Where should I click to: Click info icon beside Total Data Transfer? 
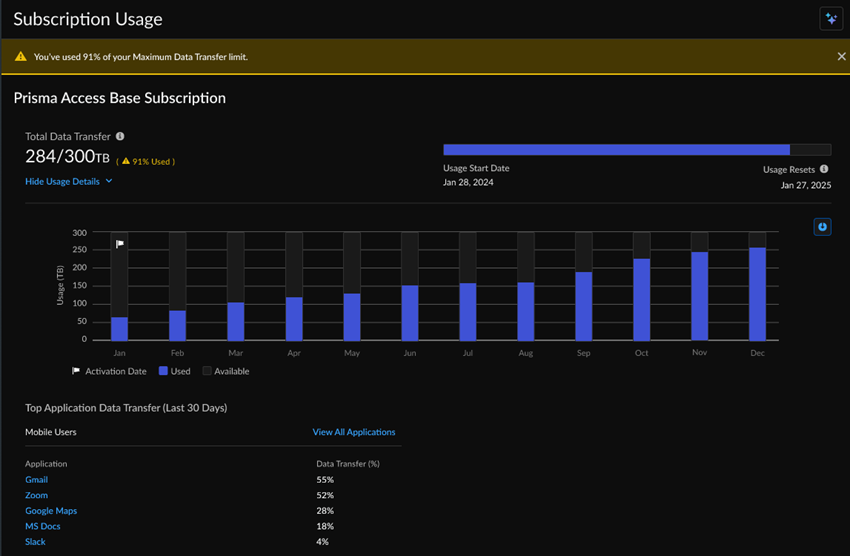(x=120, y=136)
